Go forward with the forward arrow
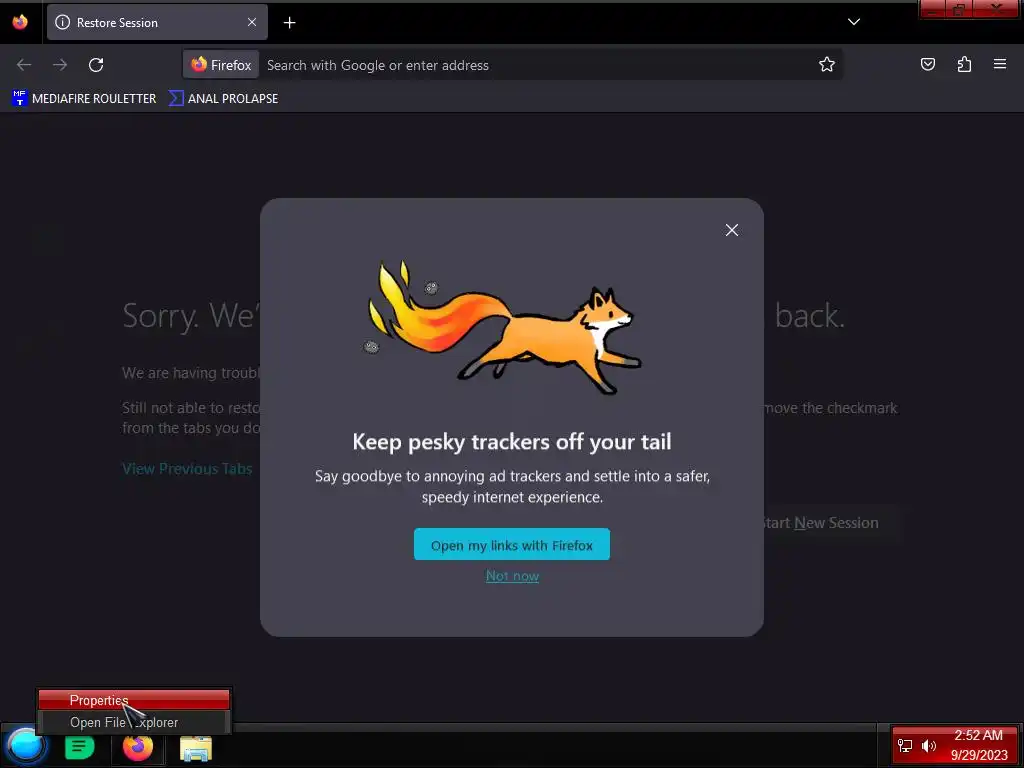 tap(60, 65)
